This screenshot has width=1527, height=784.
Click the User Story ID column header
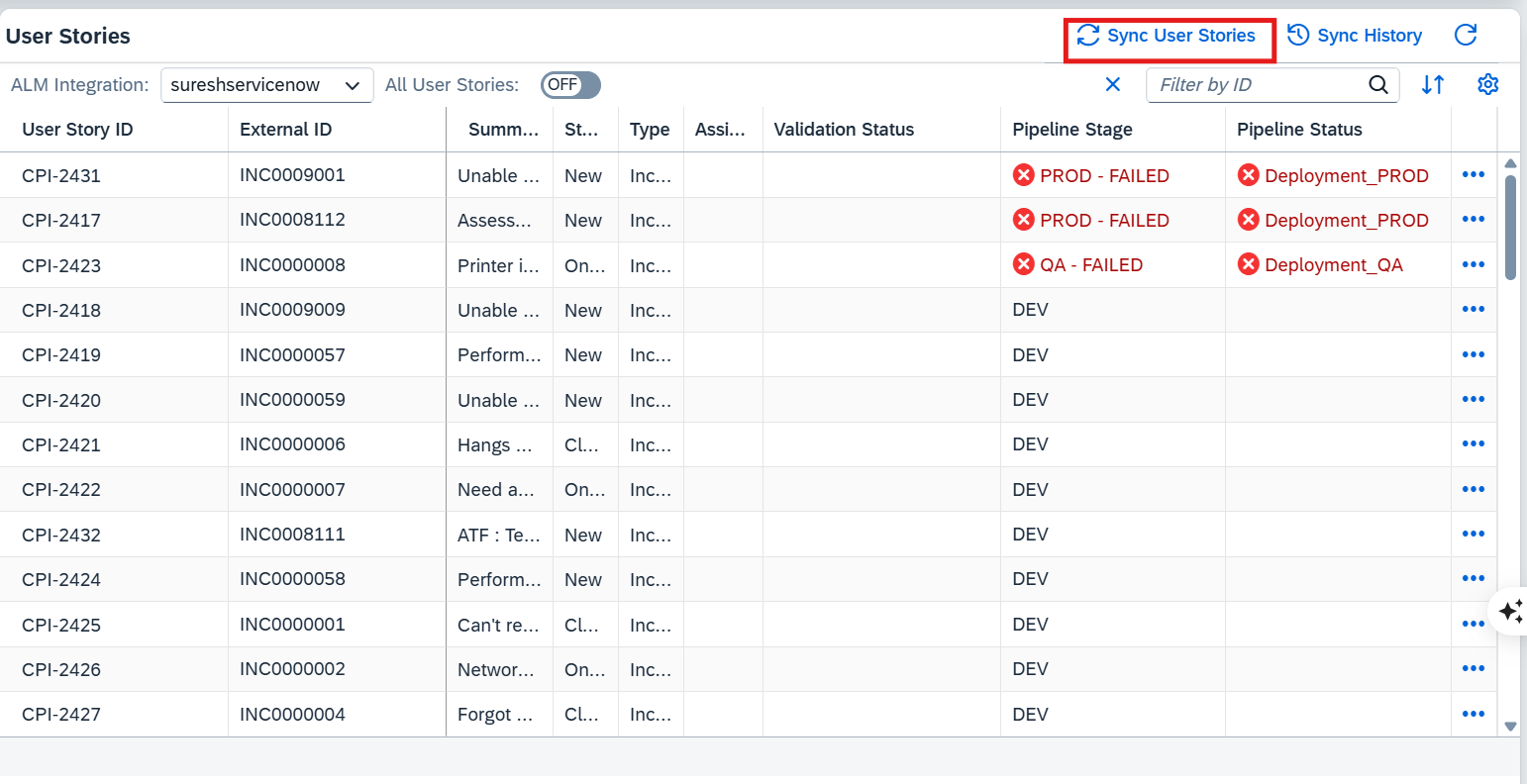77,130
